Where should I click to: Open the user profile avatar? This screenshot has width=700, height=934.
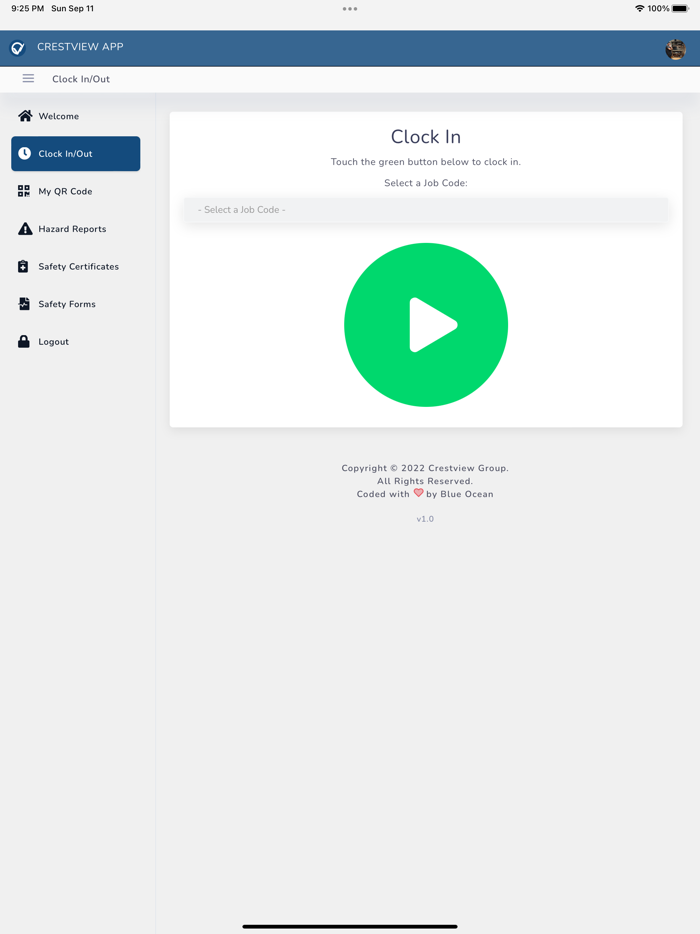(x=675, y=49)
